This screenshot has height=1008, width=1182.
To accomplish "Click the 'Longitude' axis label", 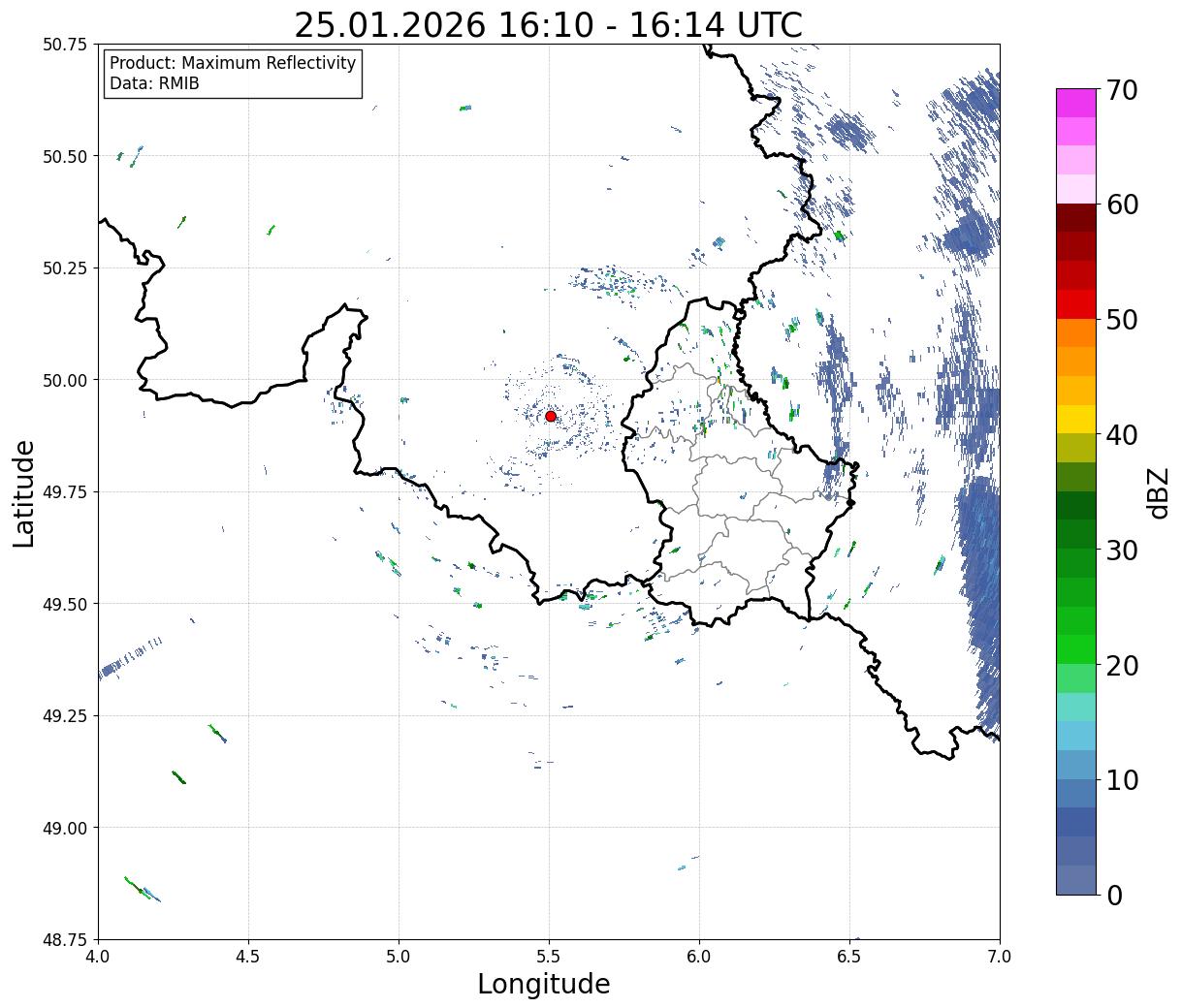I will (544, 984).
